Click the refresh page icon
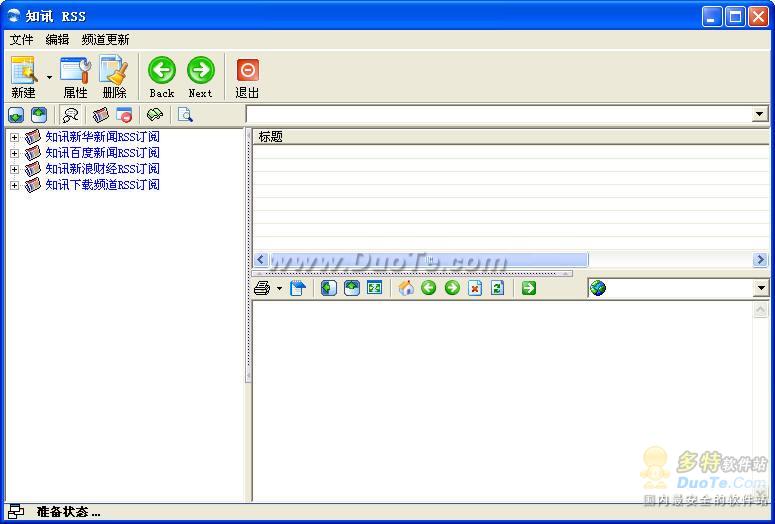 (497, 288)
